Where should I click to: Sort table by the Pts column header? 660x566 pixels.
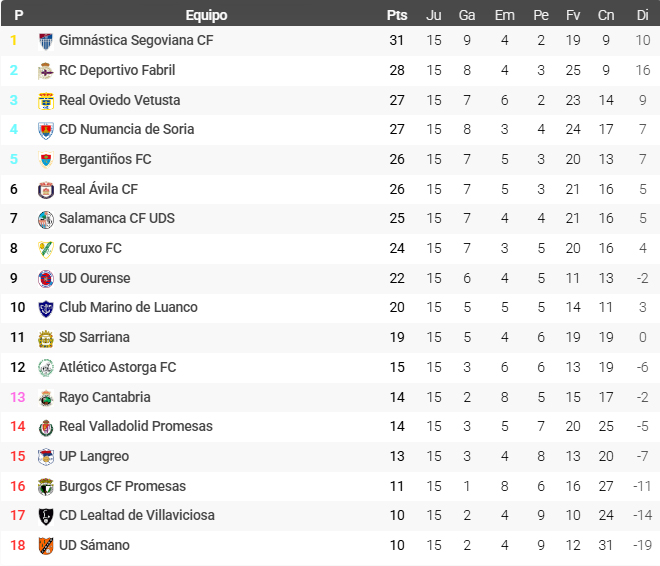click(397, 15)
